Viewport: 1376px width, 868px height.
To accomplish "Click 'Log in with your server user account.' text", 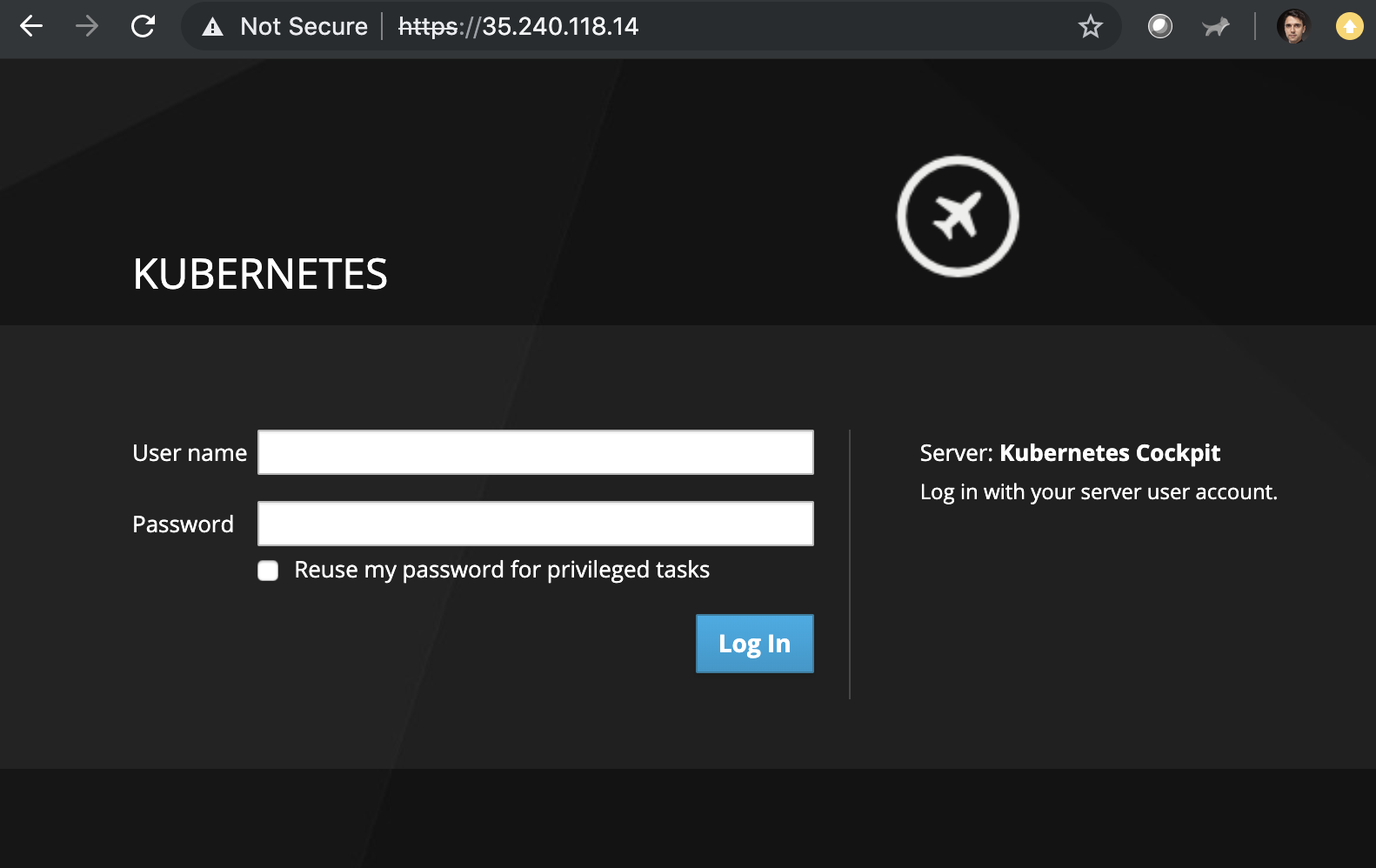I will tap(1099, 492).
